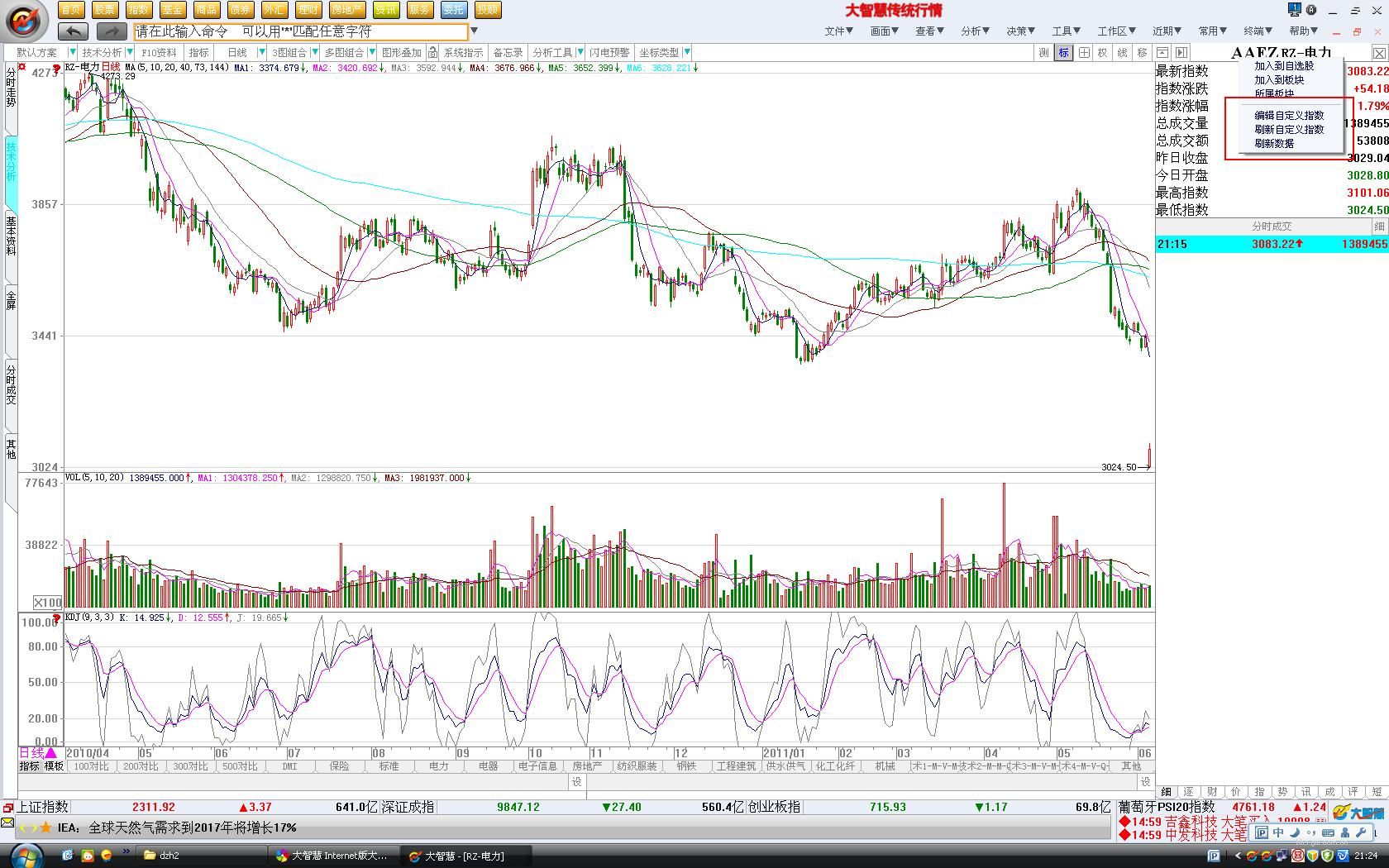The height and width of the screenshot is (868, 1389).
Task: Click the blue 委托 button
Action: (452, 10)
